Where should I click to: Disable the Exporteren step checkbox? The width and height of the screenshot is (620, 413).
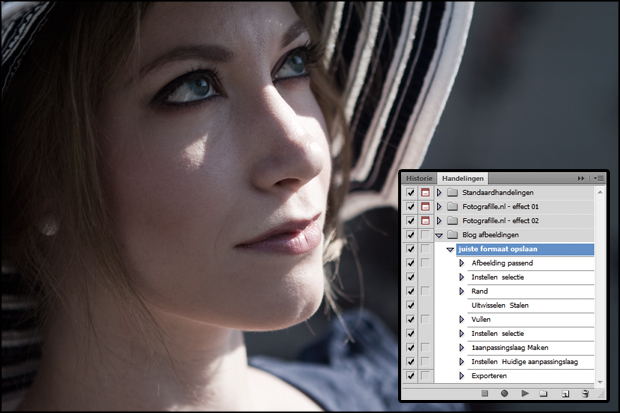point(410,376)
